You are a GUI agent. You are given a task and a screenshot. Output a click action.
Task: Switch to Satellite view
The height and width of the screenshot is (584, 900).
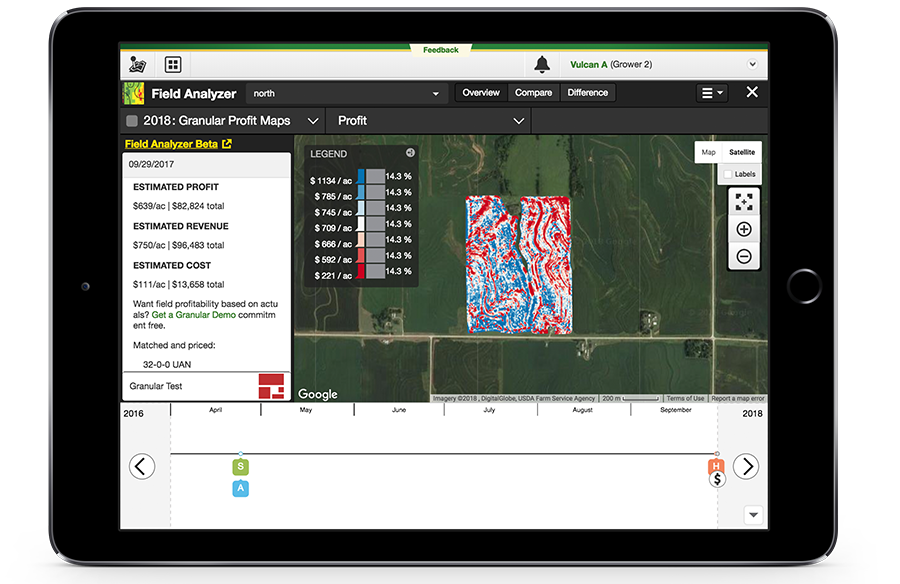742,152
